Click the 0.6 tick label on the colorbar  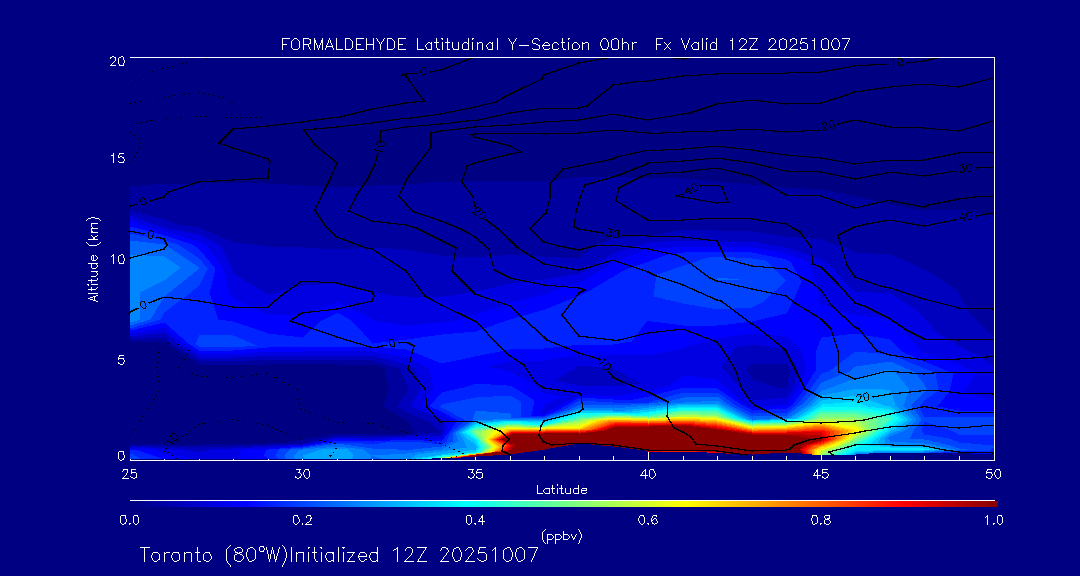pos(648,520)
